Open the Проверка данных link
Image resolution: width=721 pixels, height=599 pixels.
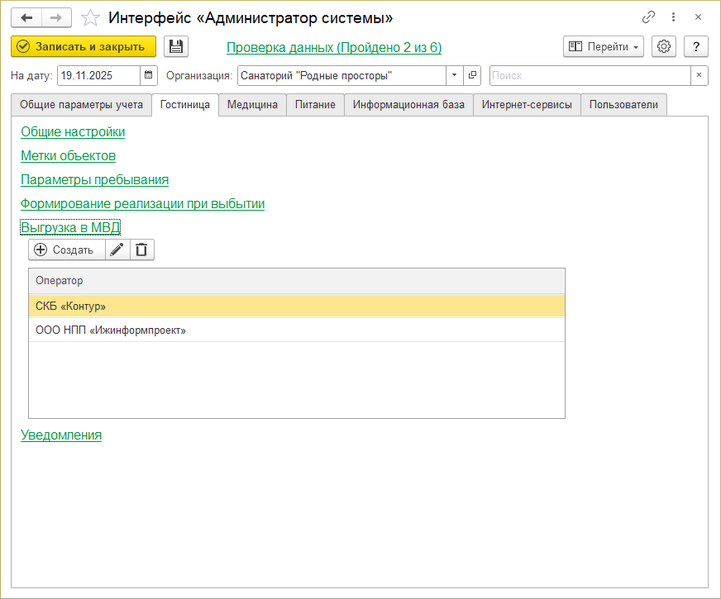[x=334, y=47]
